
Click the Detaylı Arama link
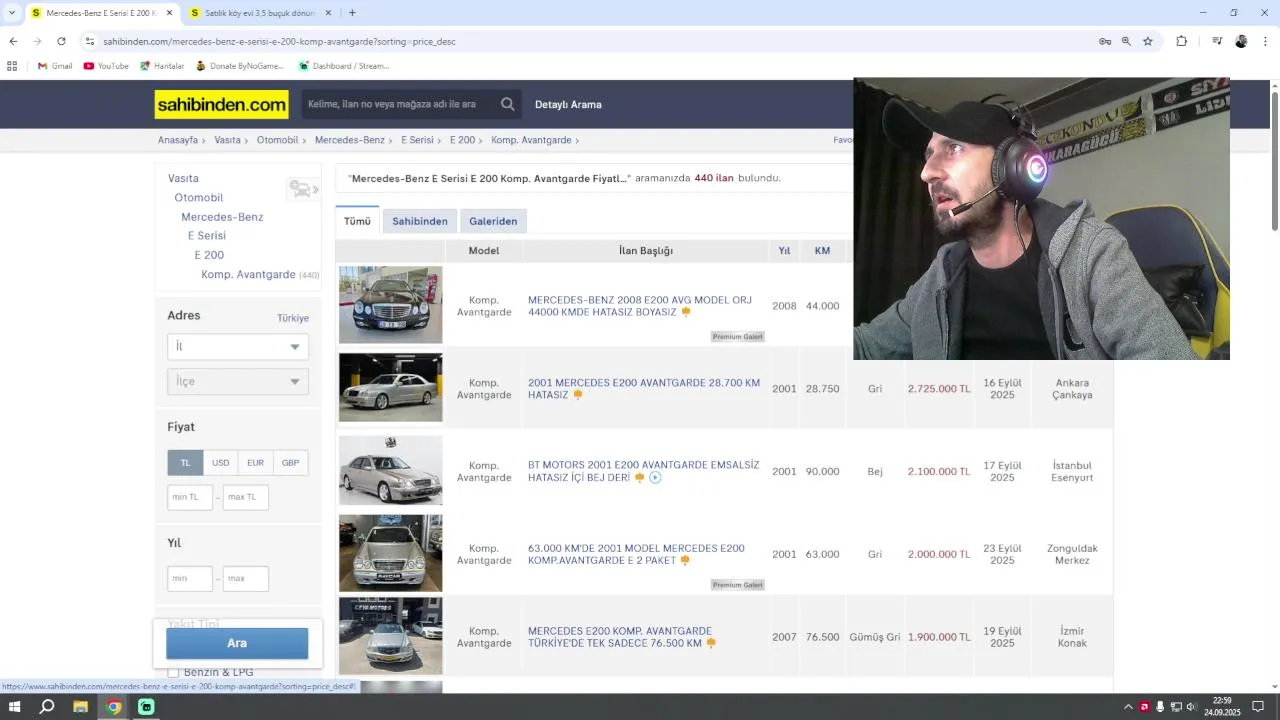pyautogui.click(x=568, y=104)
